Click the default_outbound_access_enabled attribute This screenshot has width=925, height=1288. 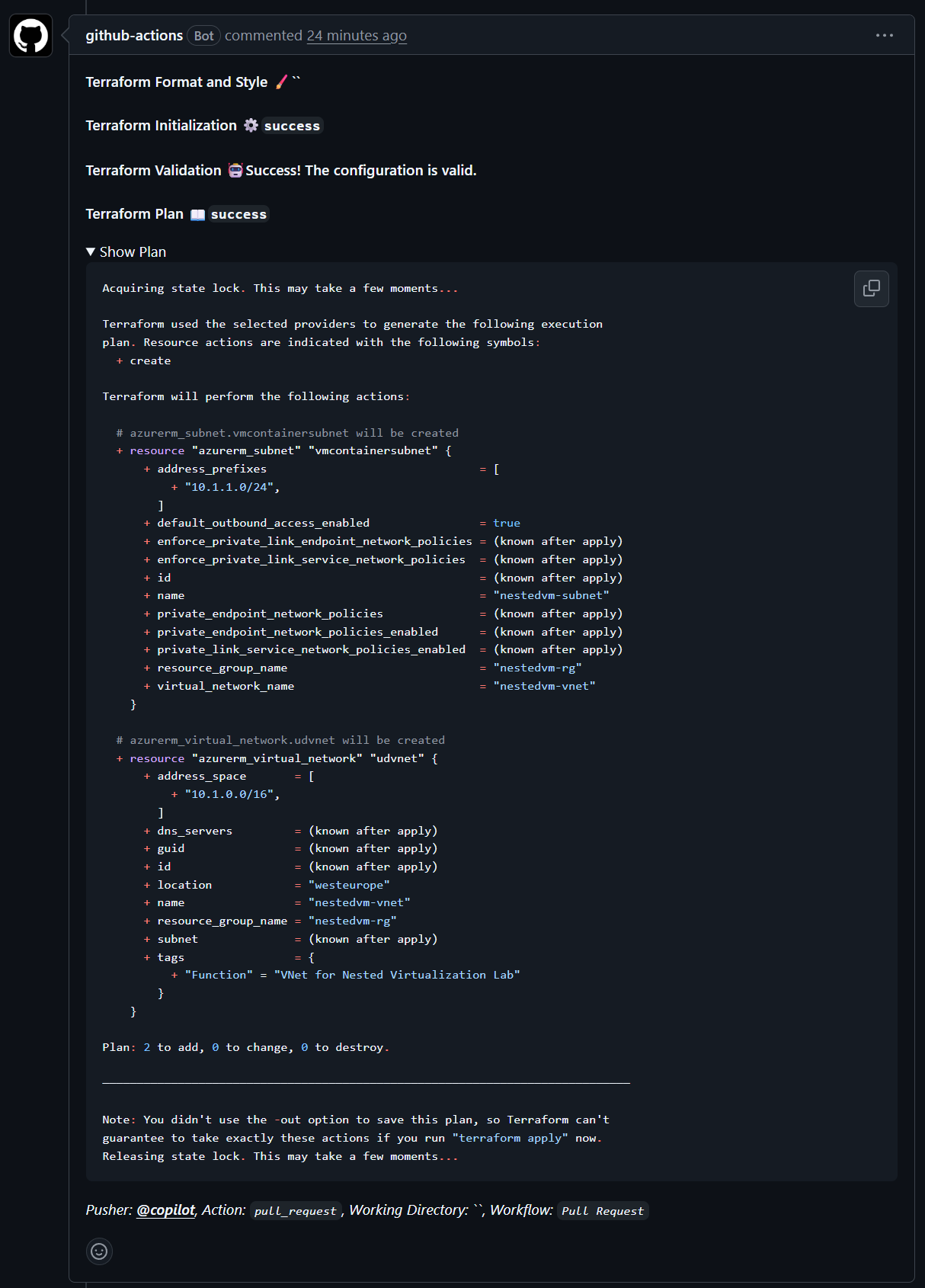[264, 523]
